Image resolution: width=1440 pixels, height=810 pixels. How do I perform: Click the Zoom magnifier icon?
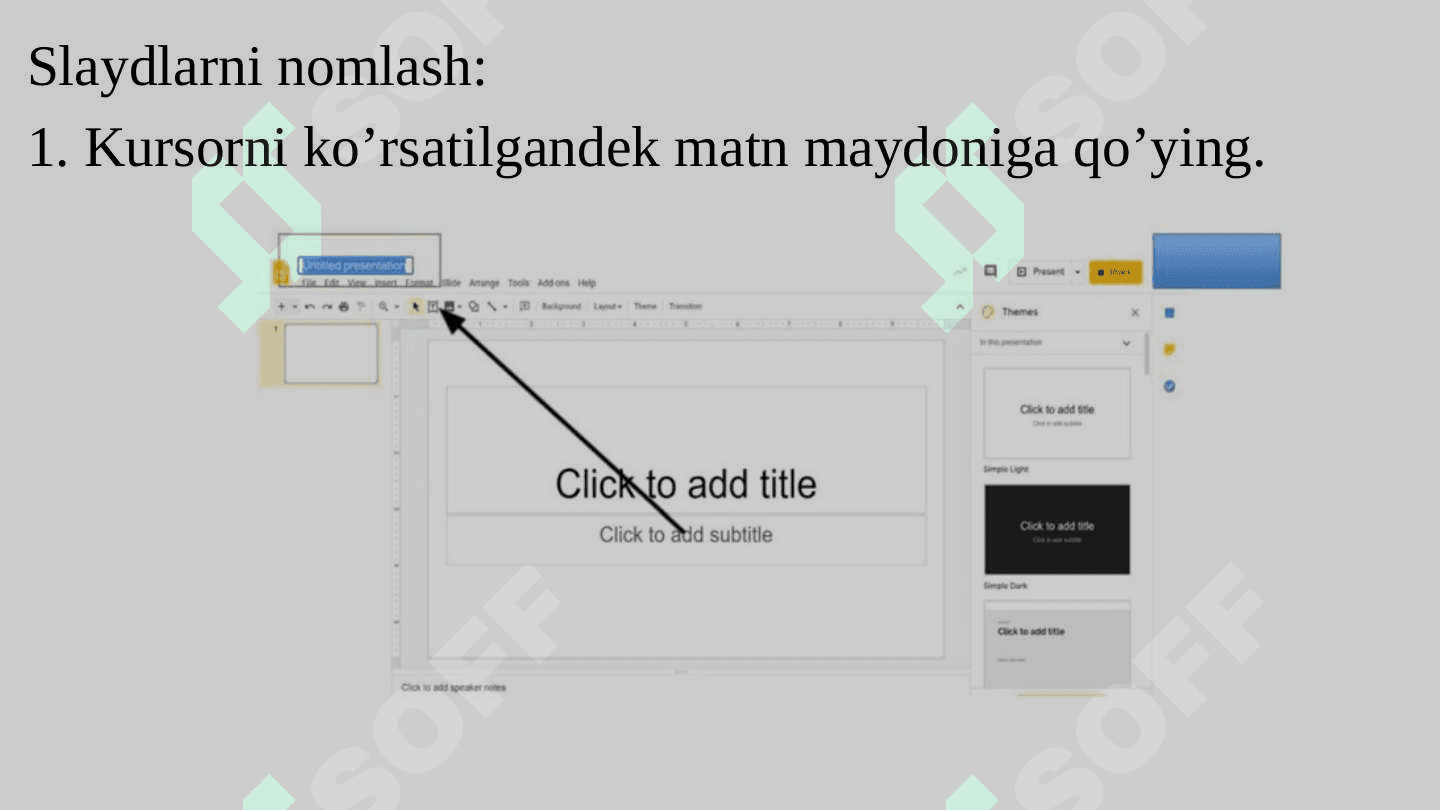click(383, 307)
